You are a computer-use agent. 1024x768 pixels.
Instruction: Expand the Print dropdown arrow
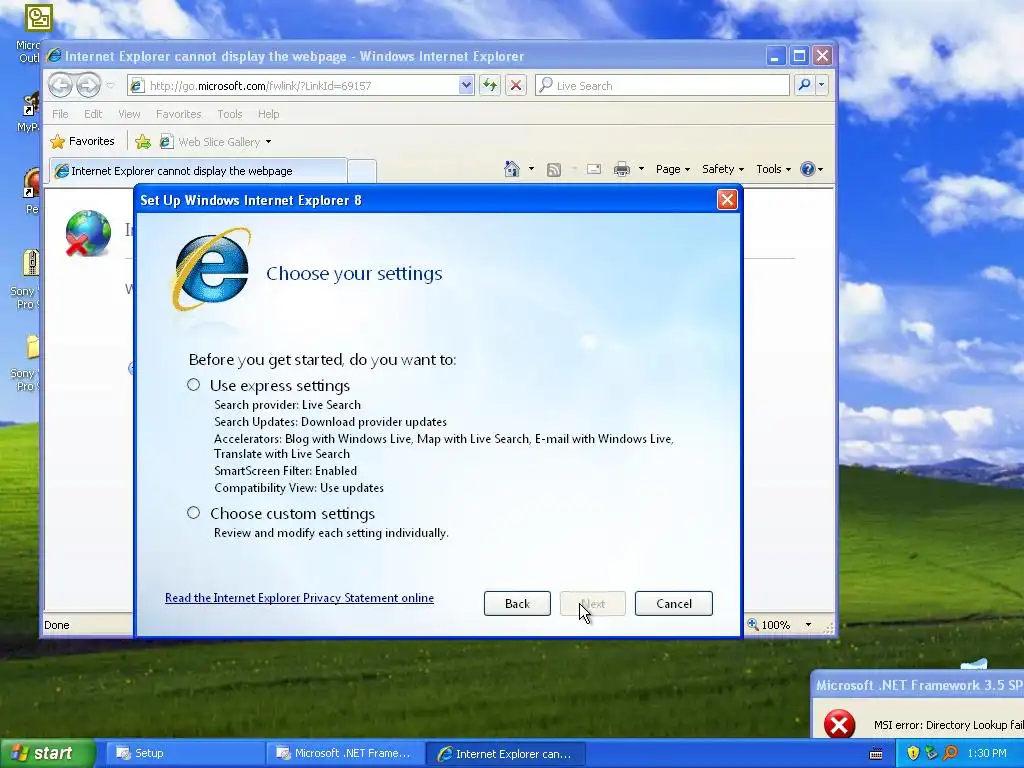pyautogui.click(x=641, y=169)
